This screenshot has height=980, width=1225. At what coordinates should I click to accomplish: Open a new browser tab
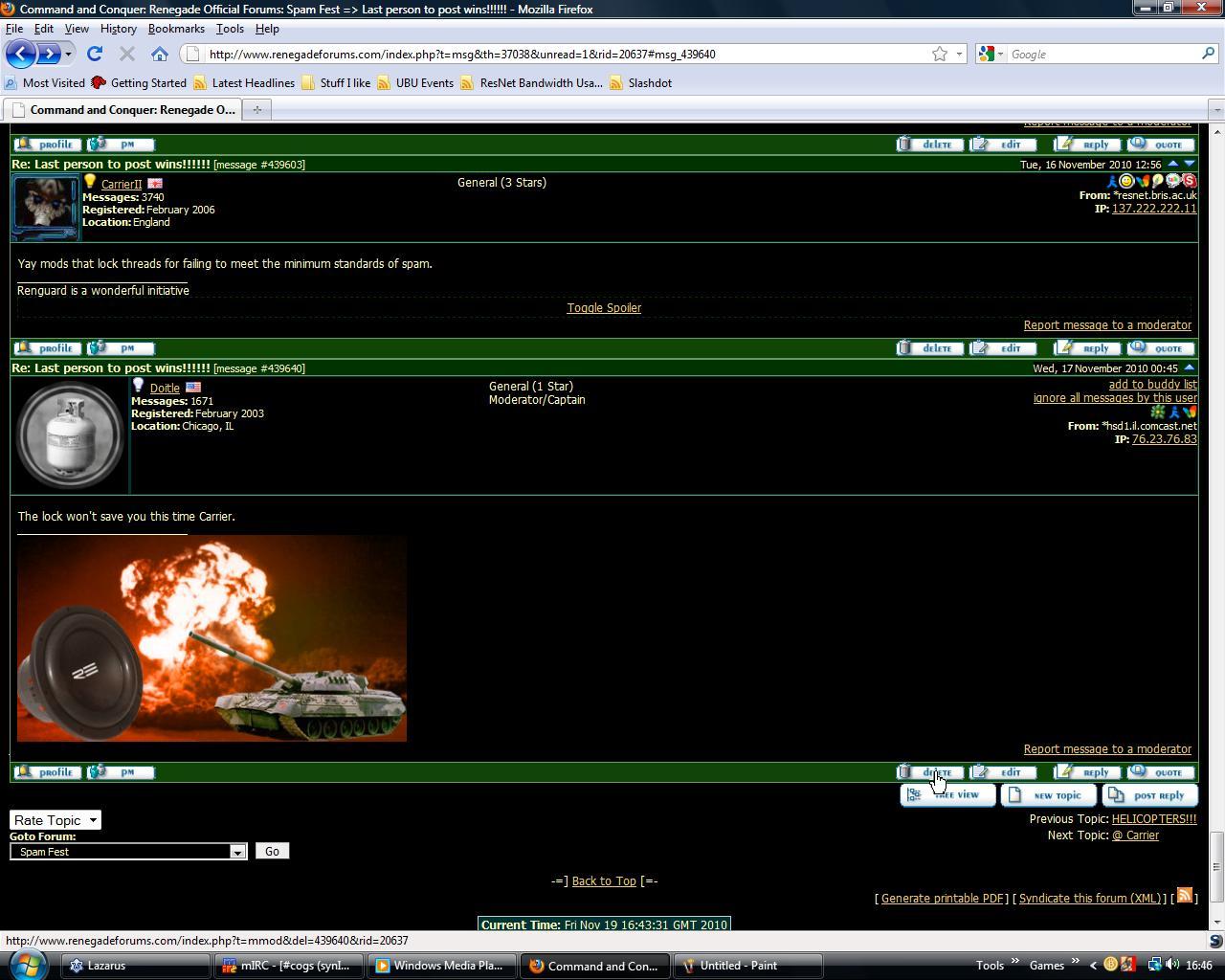[x=256, y=110]
